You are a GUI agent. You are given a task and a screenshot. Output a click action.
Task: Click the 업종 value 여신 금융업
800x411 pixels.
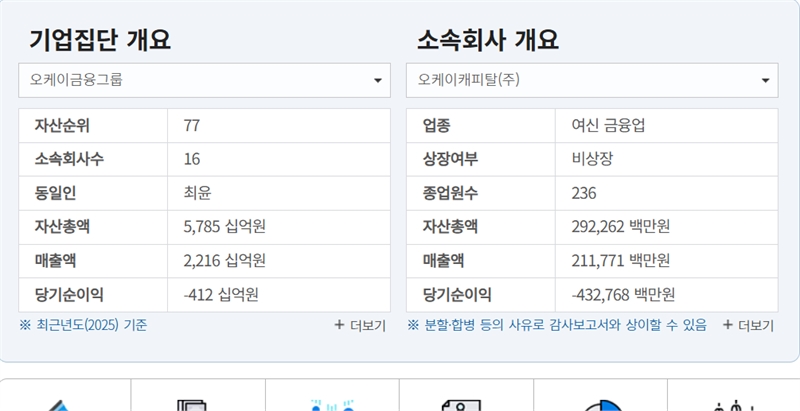pyautogui.click(x=608, y=126)
